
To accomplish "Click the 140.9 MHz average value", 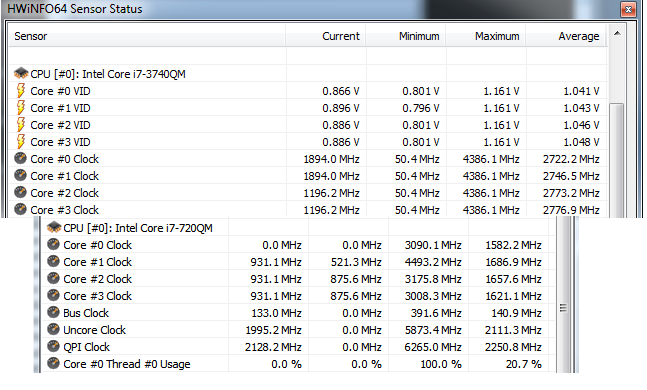I will [516, 313].
